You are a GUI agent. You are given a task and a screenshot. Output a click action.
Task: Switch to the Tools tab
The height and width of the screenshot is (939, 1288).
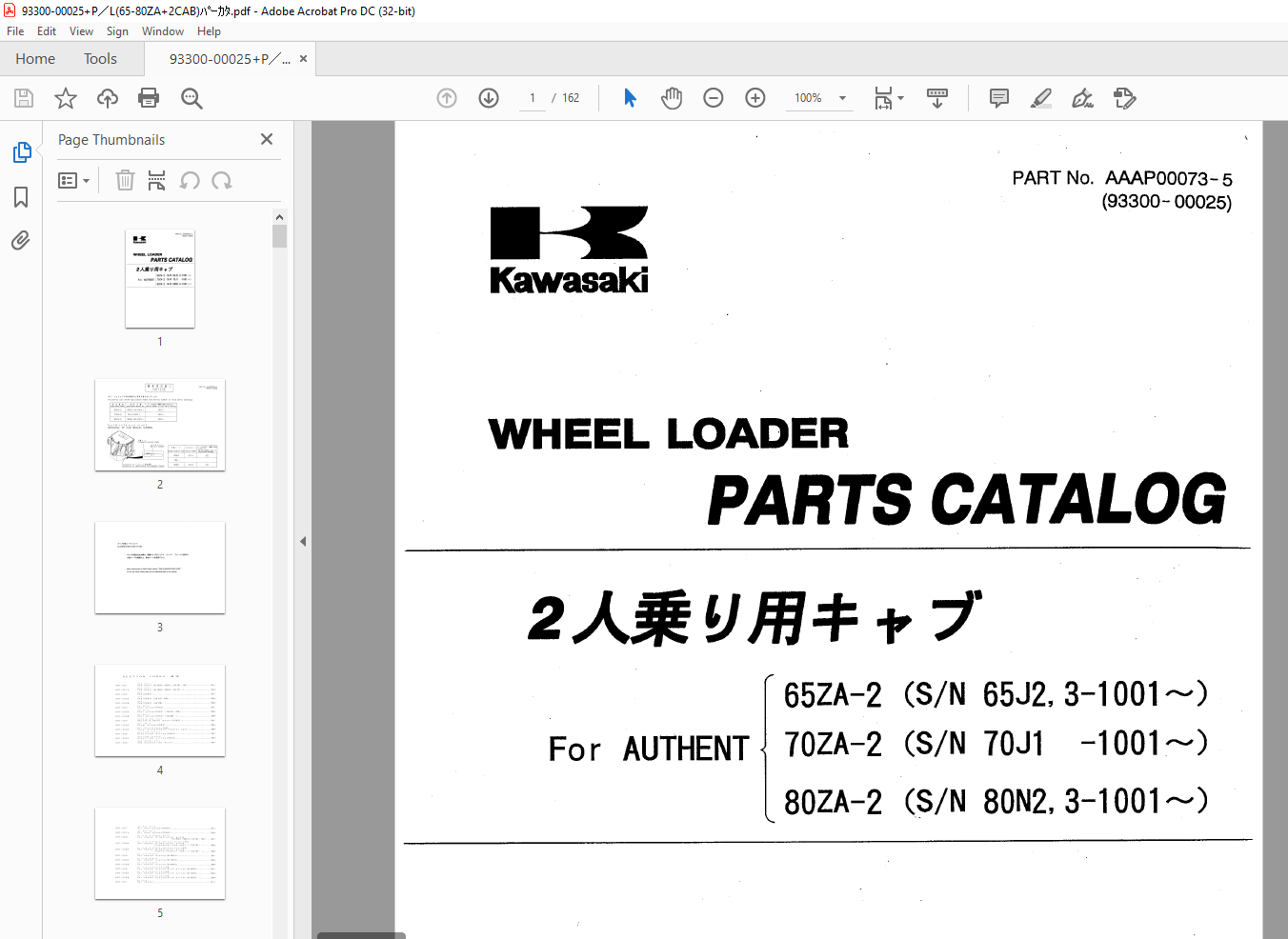point(100,58)
